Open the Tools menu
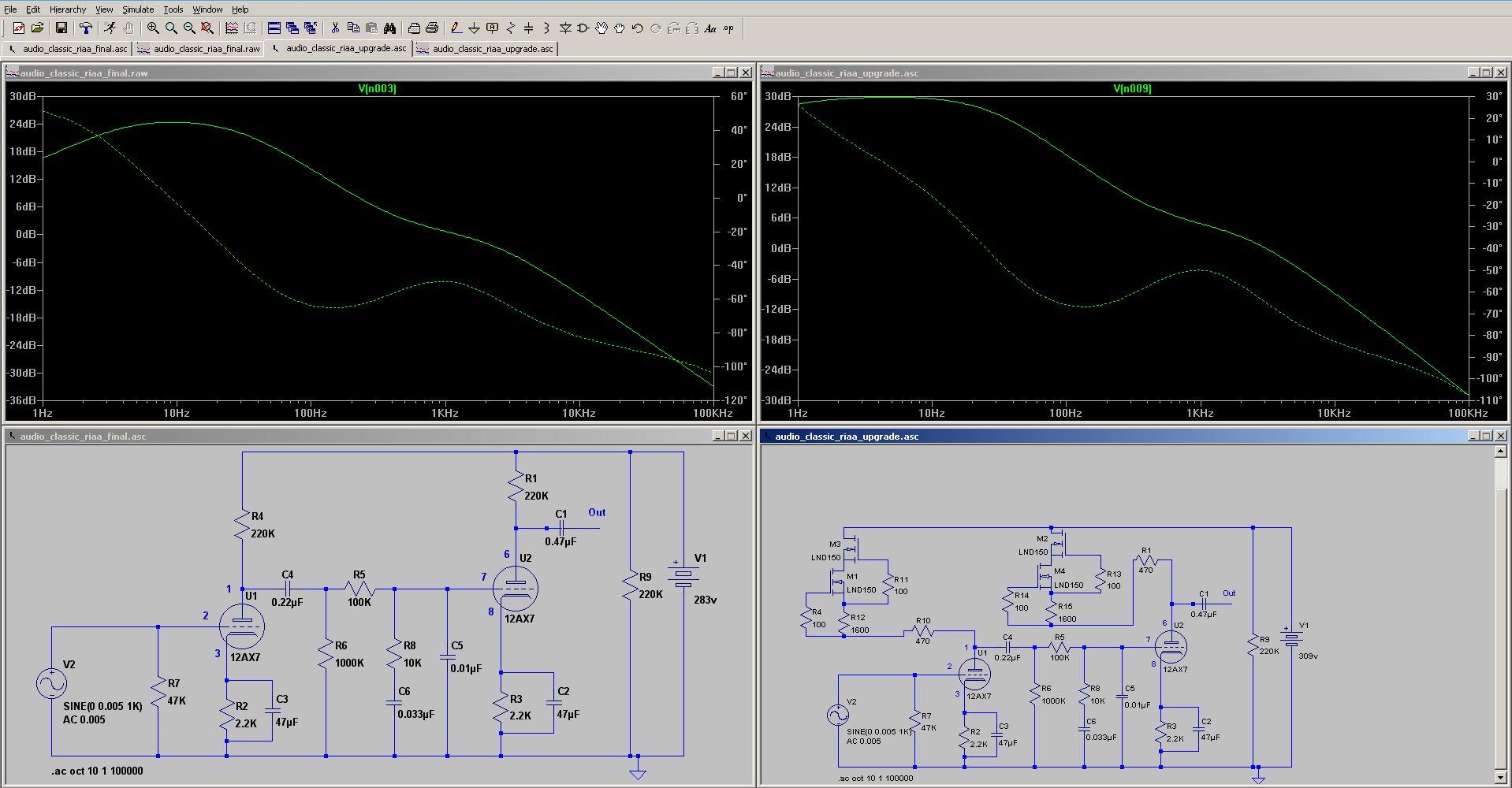Screen dimensions: 1512x788 tap(173, 9)
